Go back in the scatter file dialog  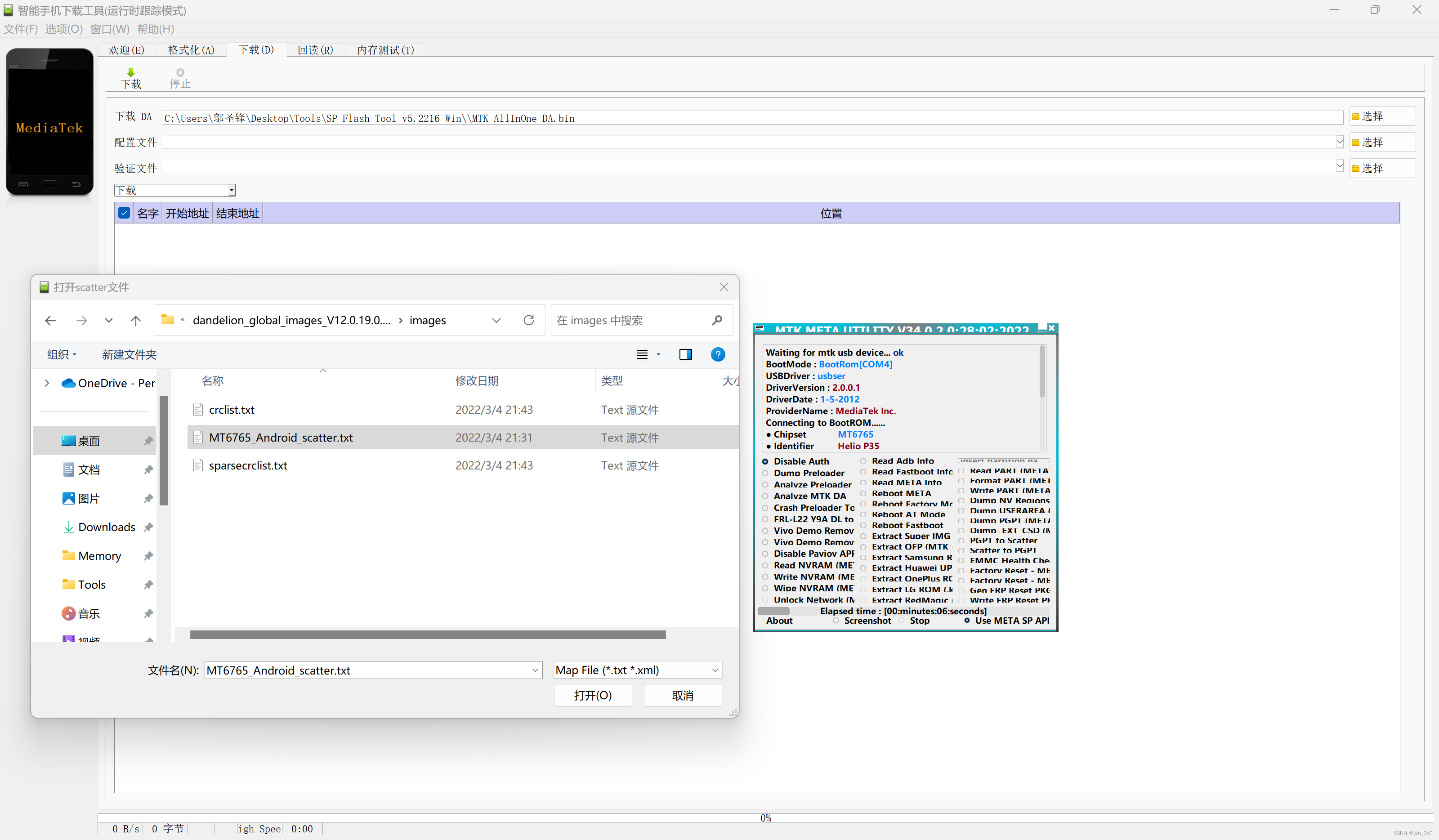[x=50, y=320]
